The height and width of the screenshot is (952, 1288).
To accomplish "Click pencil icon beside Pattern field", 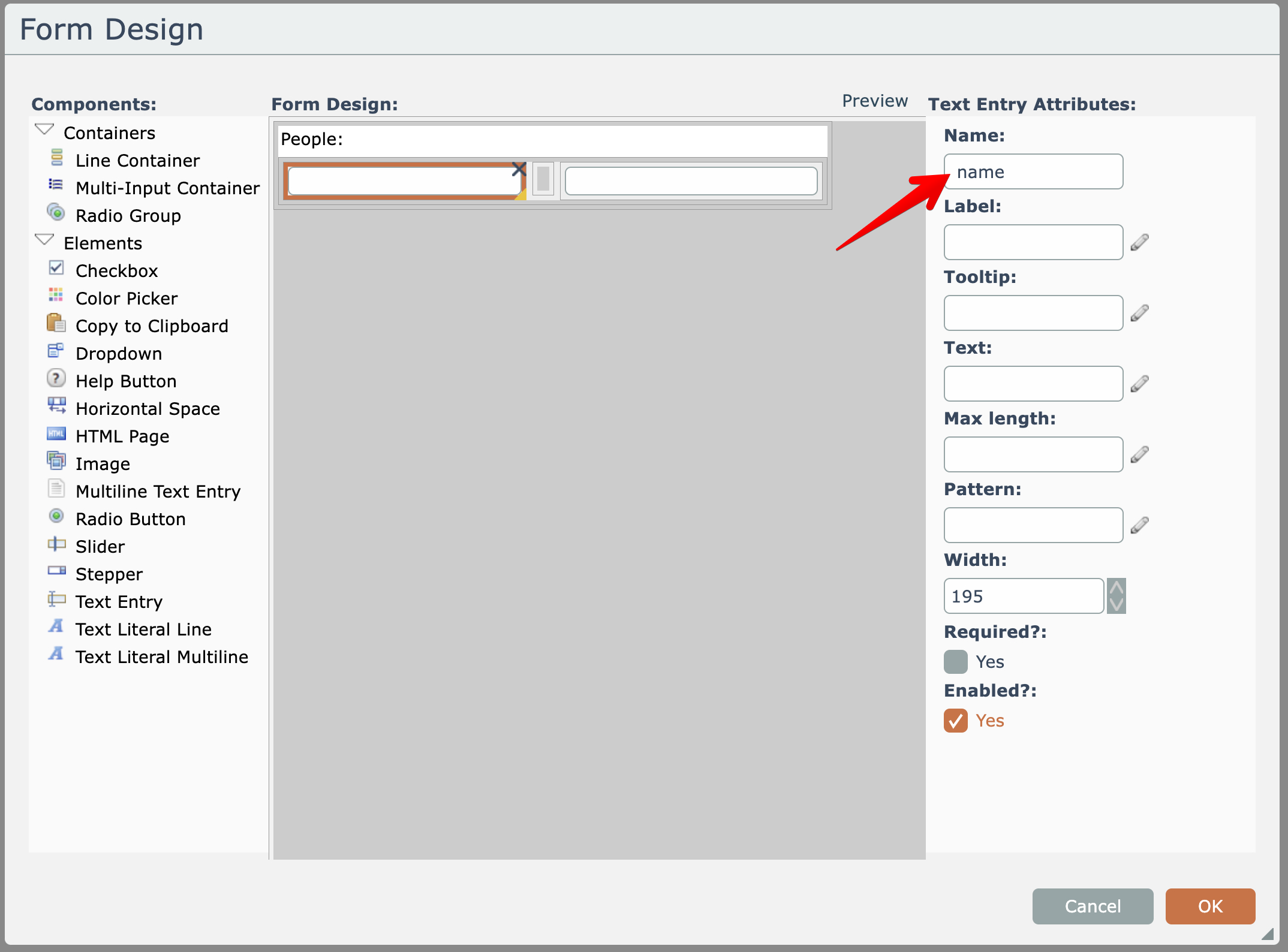I will pyautogui.click(x=1139, y=525).
